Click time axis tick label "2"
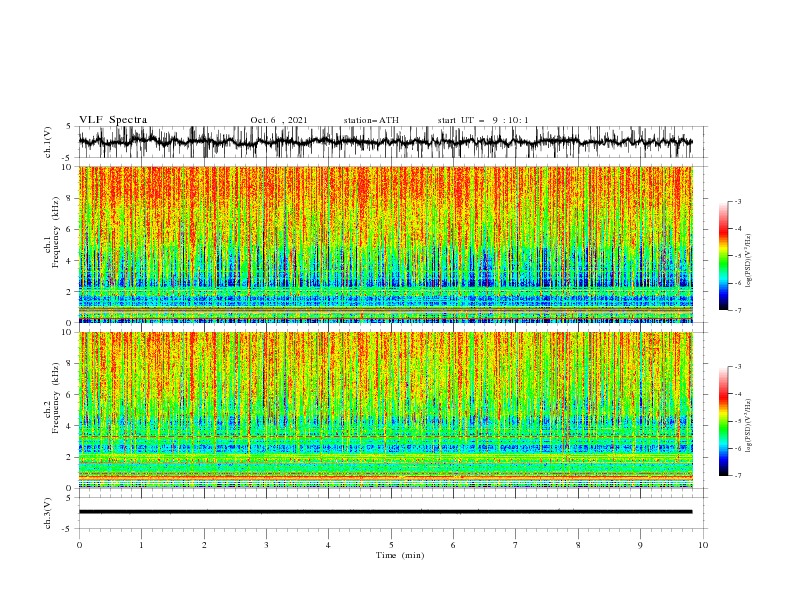The width and height of the screenshot is (792, 612). click(x=204, y=545)
